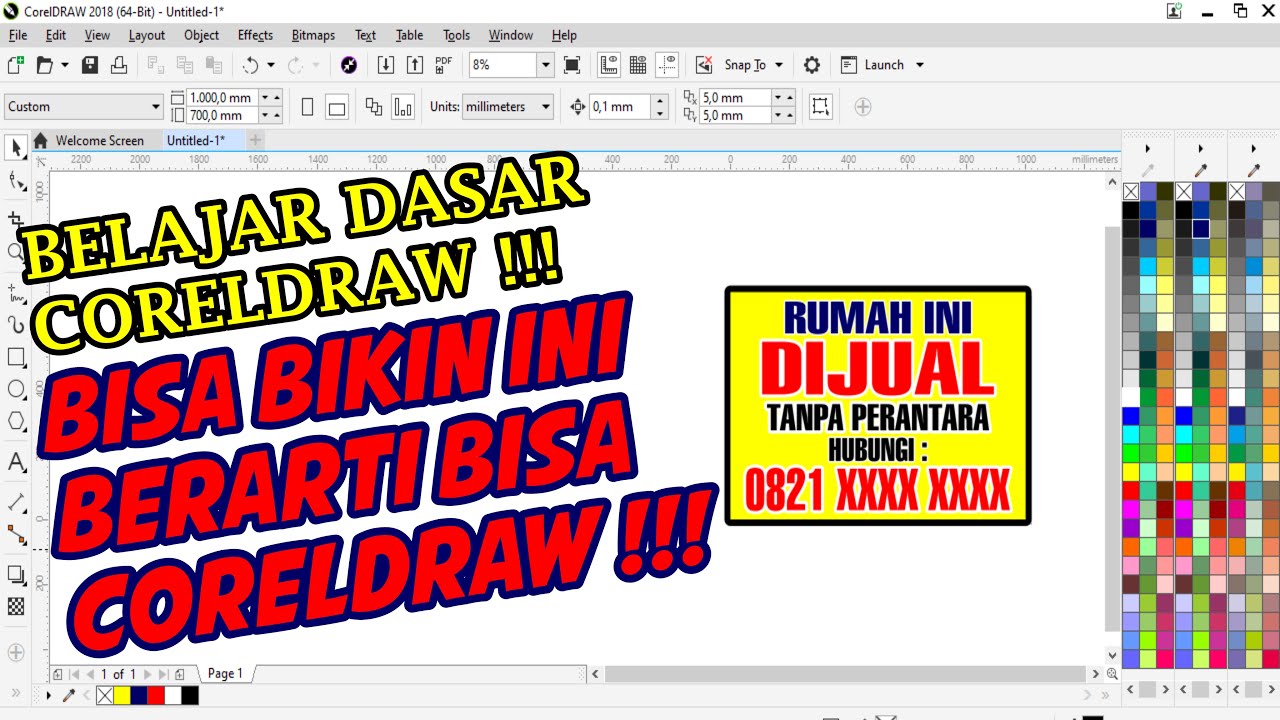Start Full-screen preview icon

coord(572,65)
